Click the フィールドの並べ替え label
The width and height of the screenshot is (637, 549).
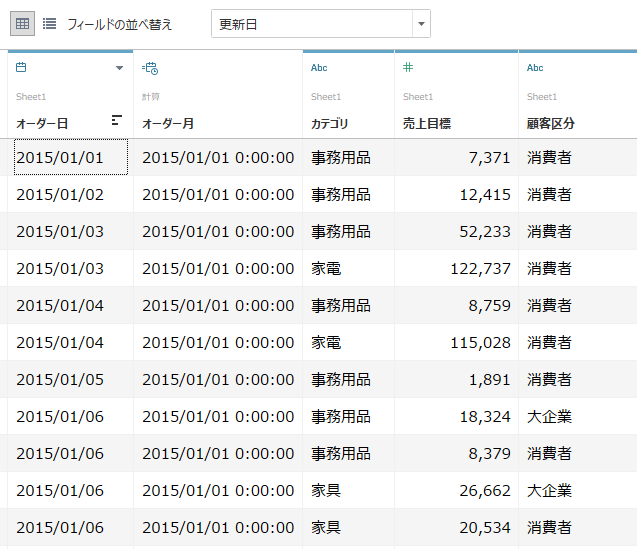tap(120, 24)
